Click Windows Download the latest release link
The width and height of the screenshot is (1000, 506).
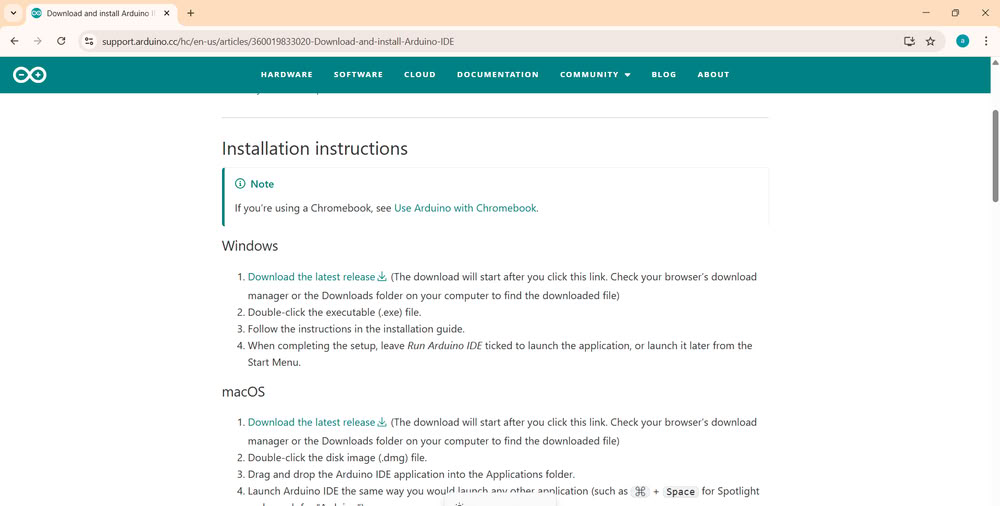click(317, 277)
